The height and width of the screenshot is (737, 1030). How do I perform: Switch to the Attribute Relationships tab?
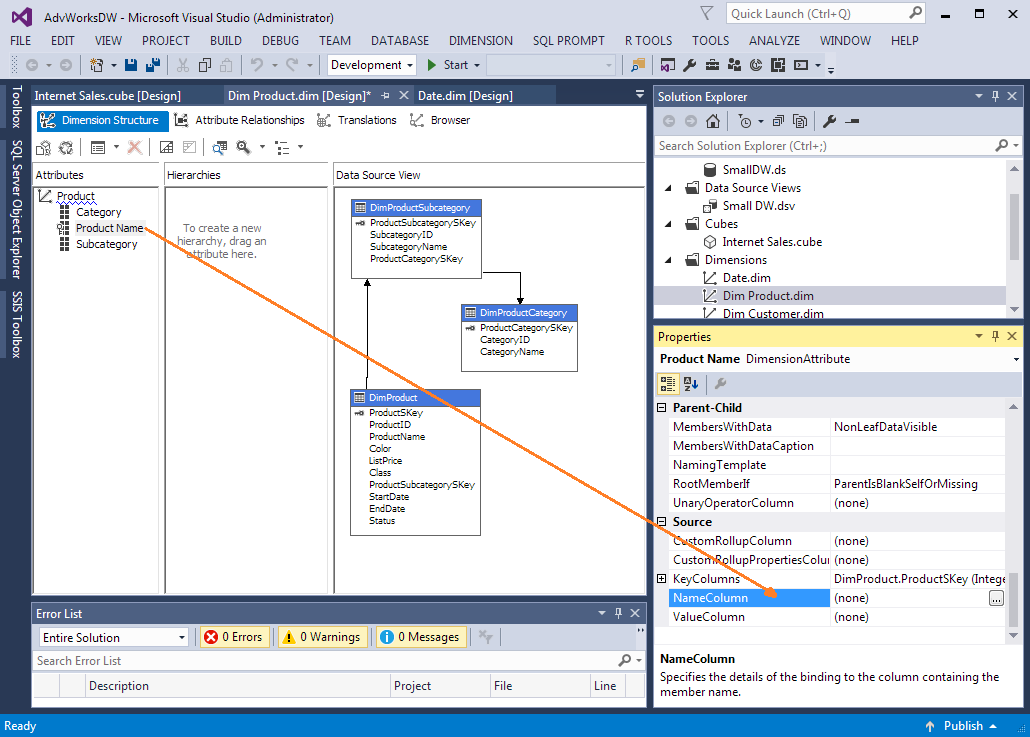[239, 120]
